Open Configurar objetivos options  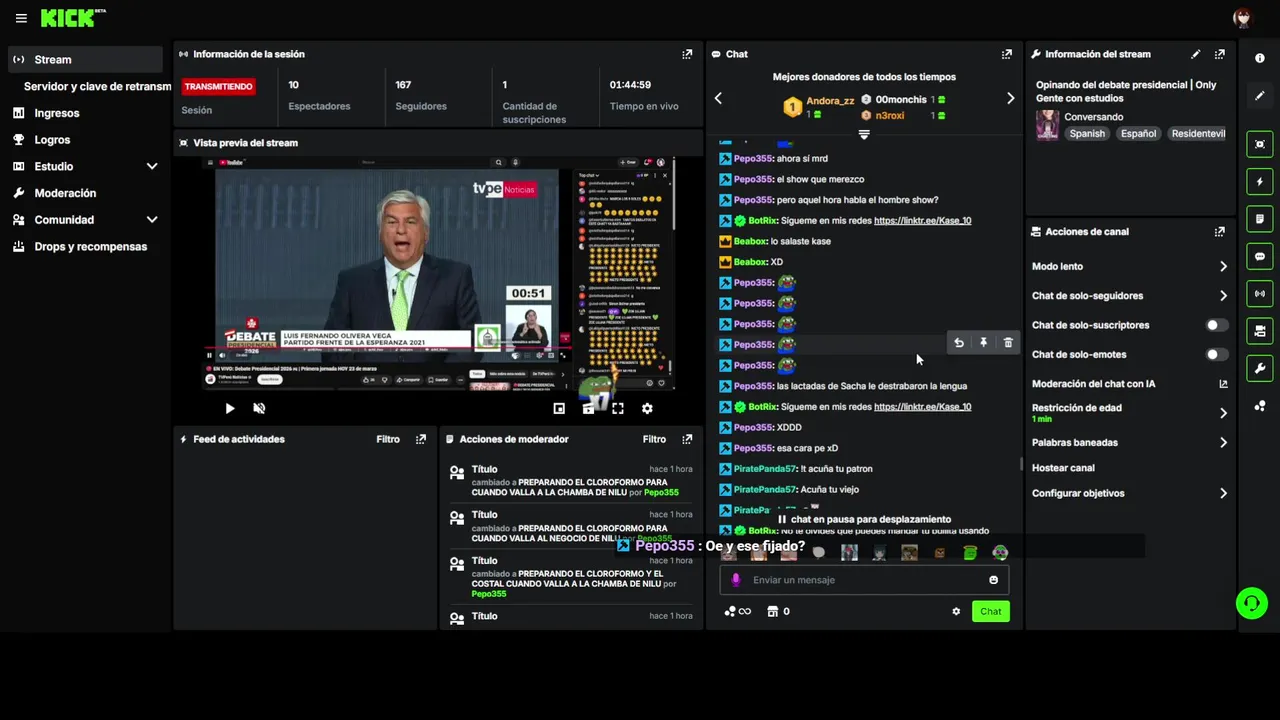tap(1129, 493)
